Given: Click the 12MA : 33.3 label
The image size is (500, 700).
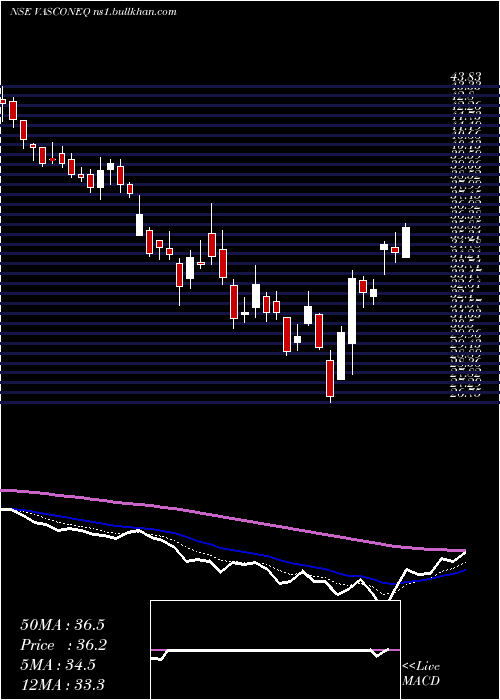Looking at the screenshot, I should [62, 685].
